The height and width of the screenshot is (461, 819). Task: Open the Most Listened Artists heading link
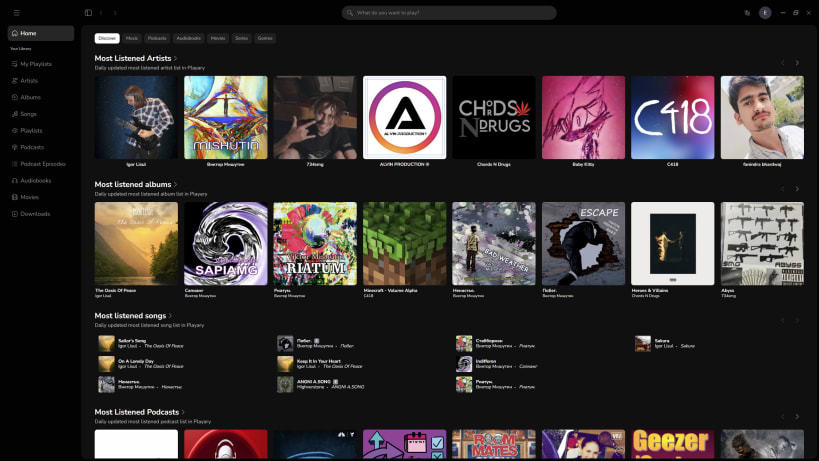coord(133,58)
